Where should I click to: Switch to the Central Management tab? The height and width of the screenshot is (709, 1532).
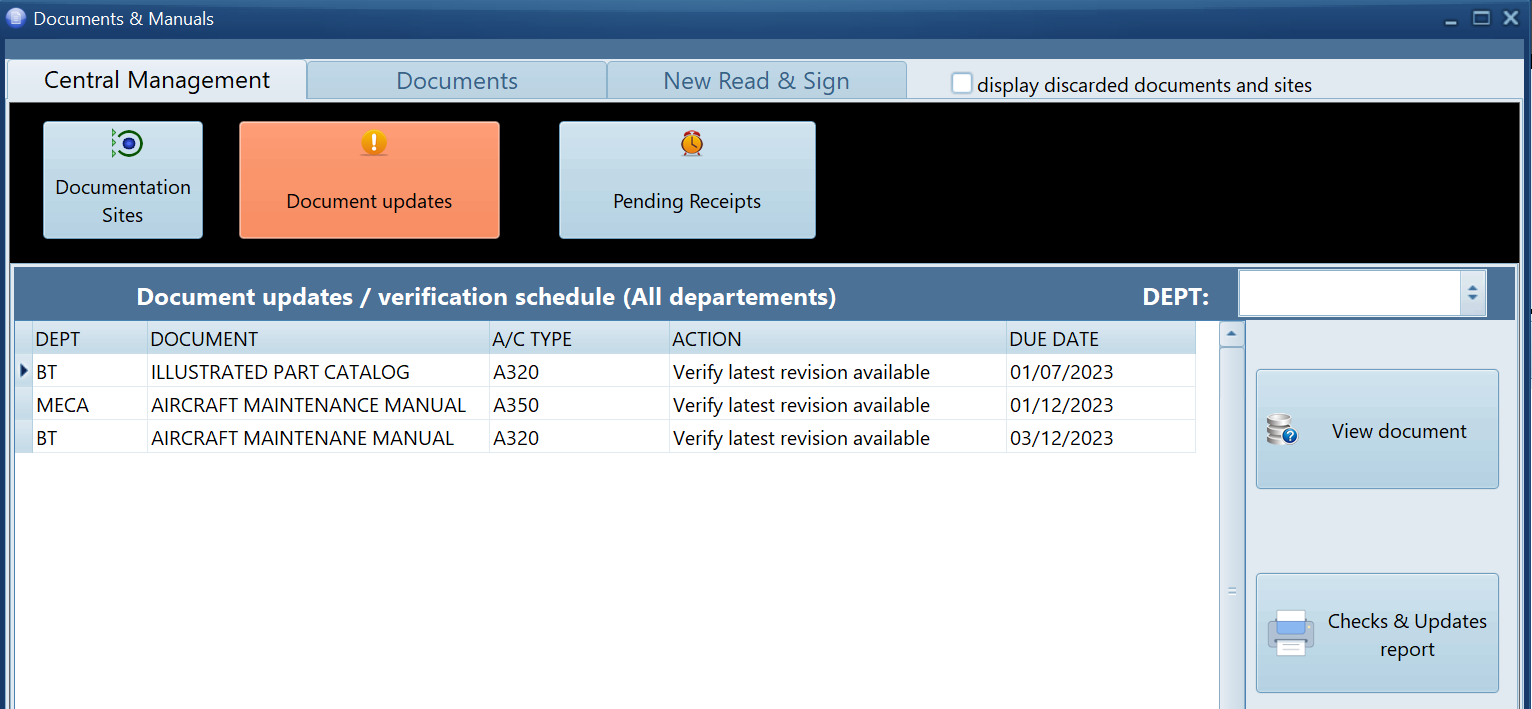point(157,80)
